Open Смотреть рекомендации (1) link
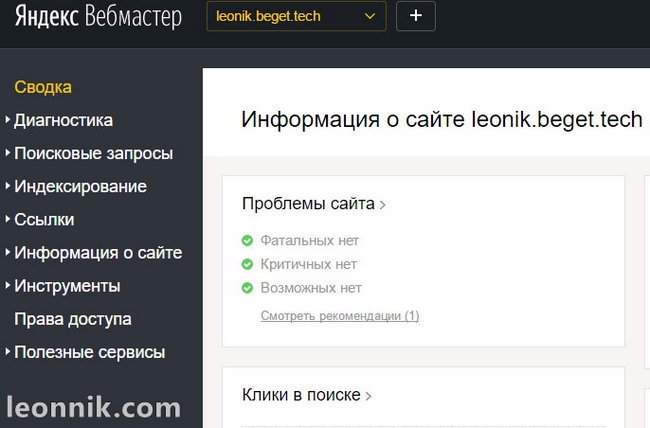The image size is (650, 428). click(340, 316)
